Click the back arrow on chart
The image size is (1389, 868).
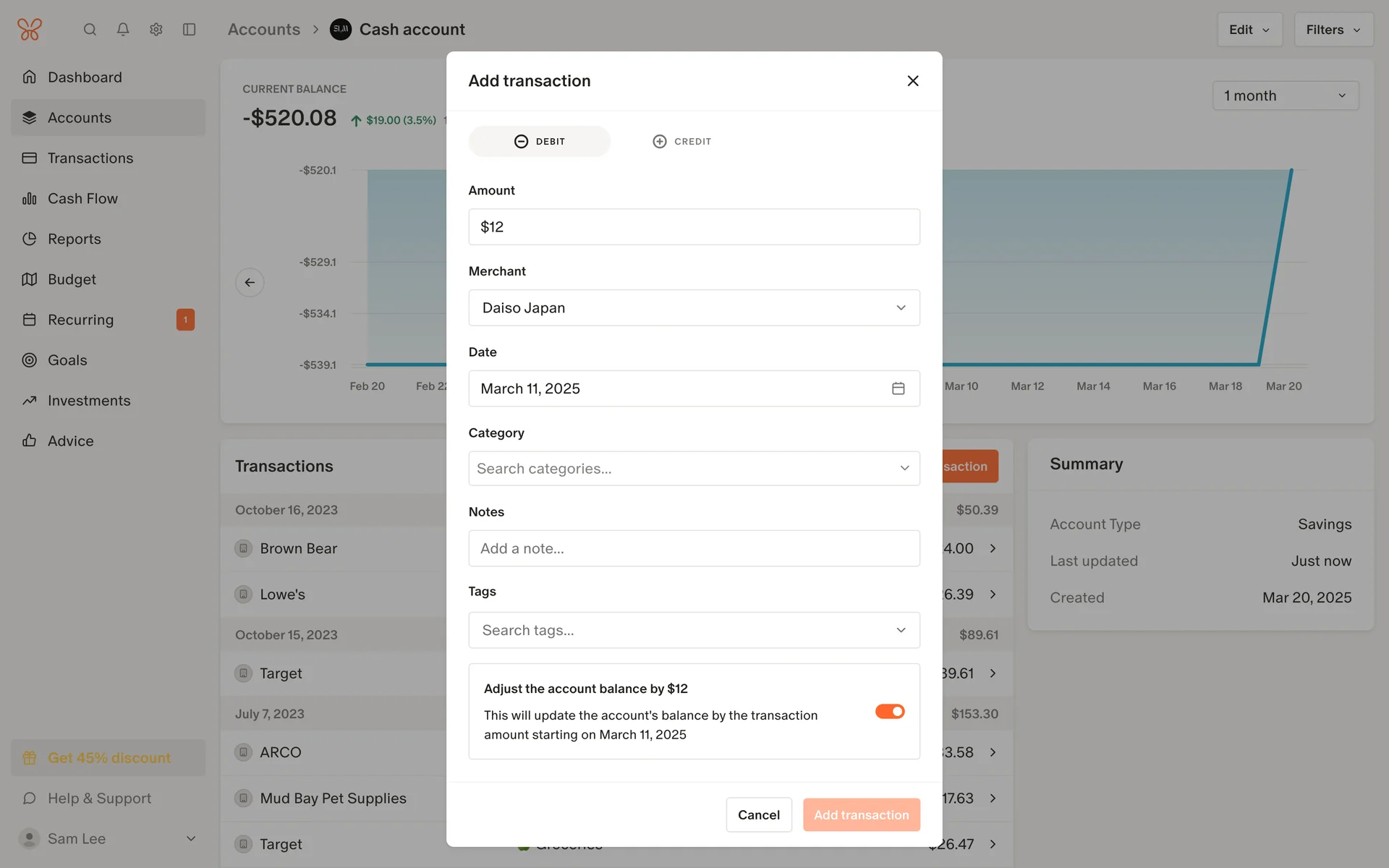point(250,282)
